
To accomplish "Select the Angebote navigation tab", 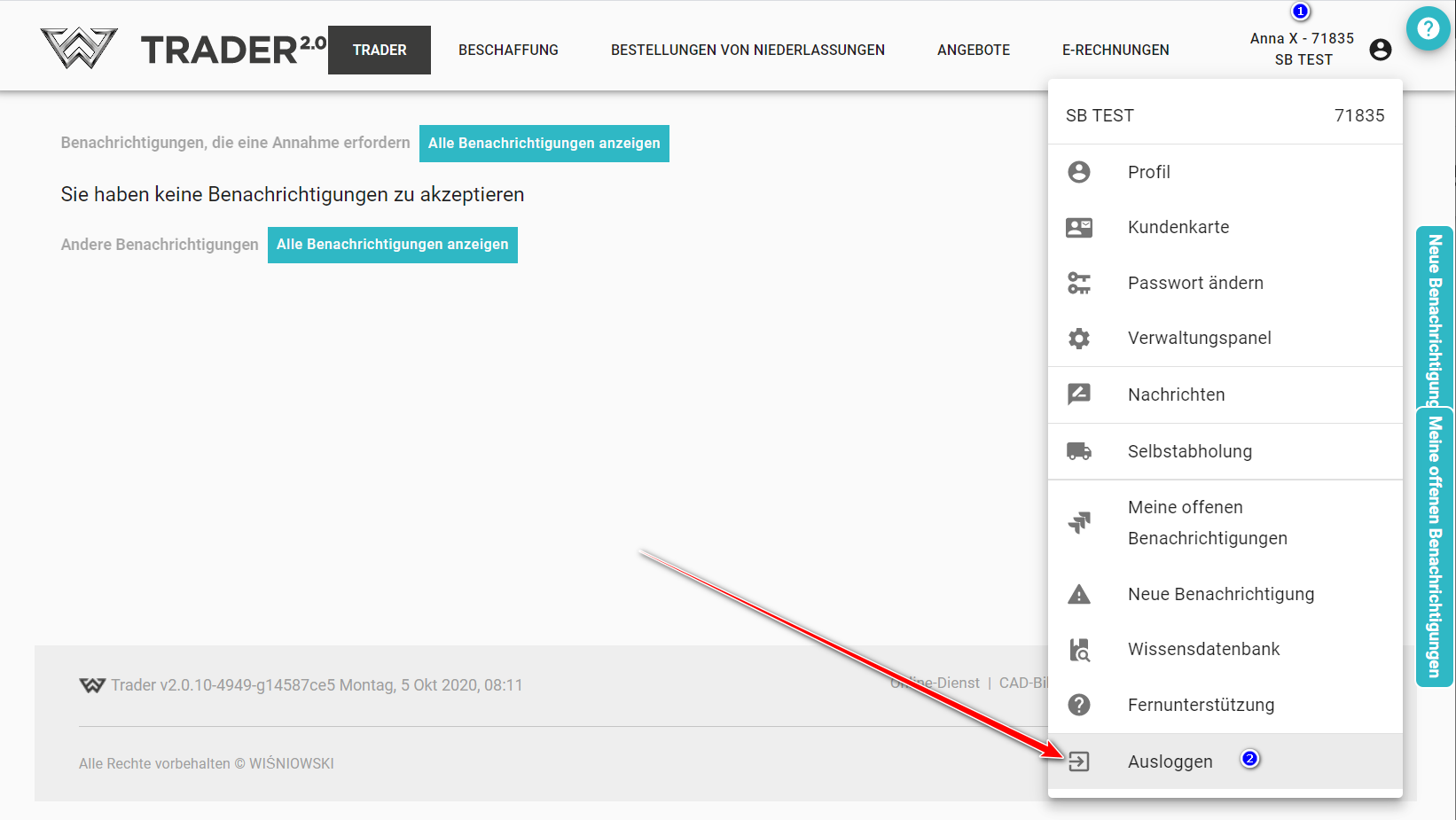I will [974, 50].
